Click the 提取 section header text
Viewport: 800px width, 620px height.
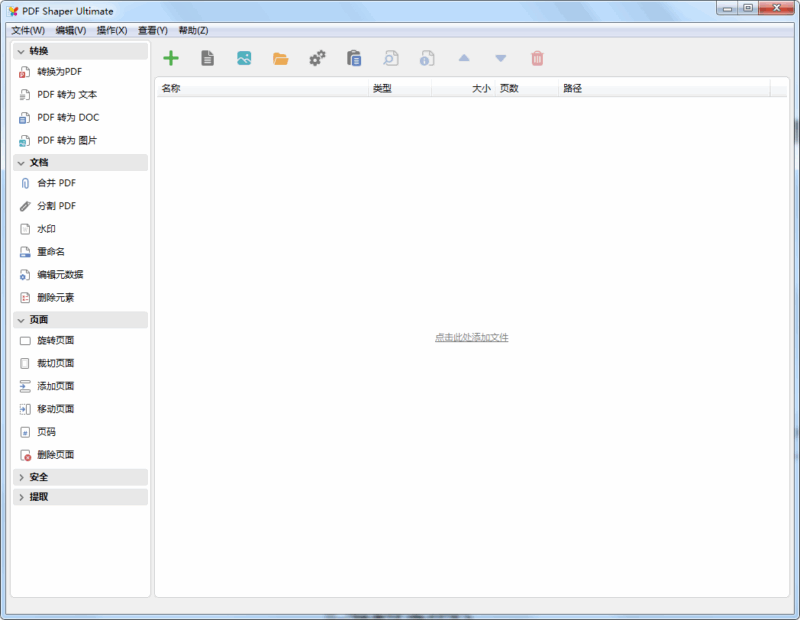click(x=39, y=497)
